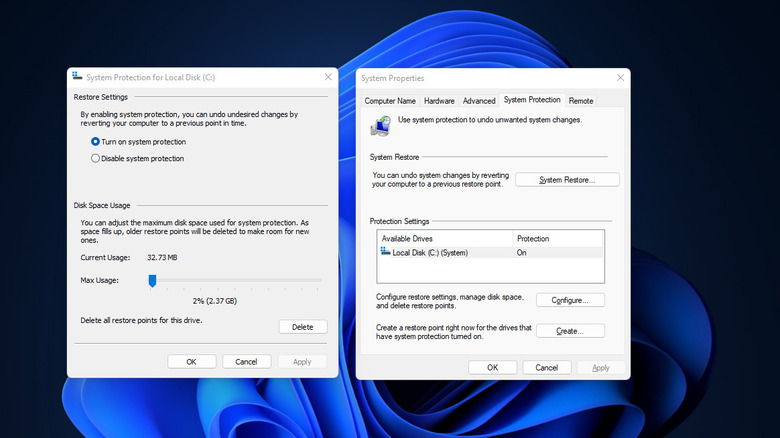
Task: Click the System Protection for Local Disk title icon
Action: click(76, 77)
